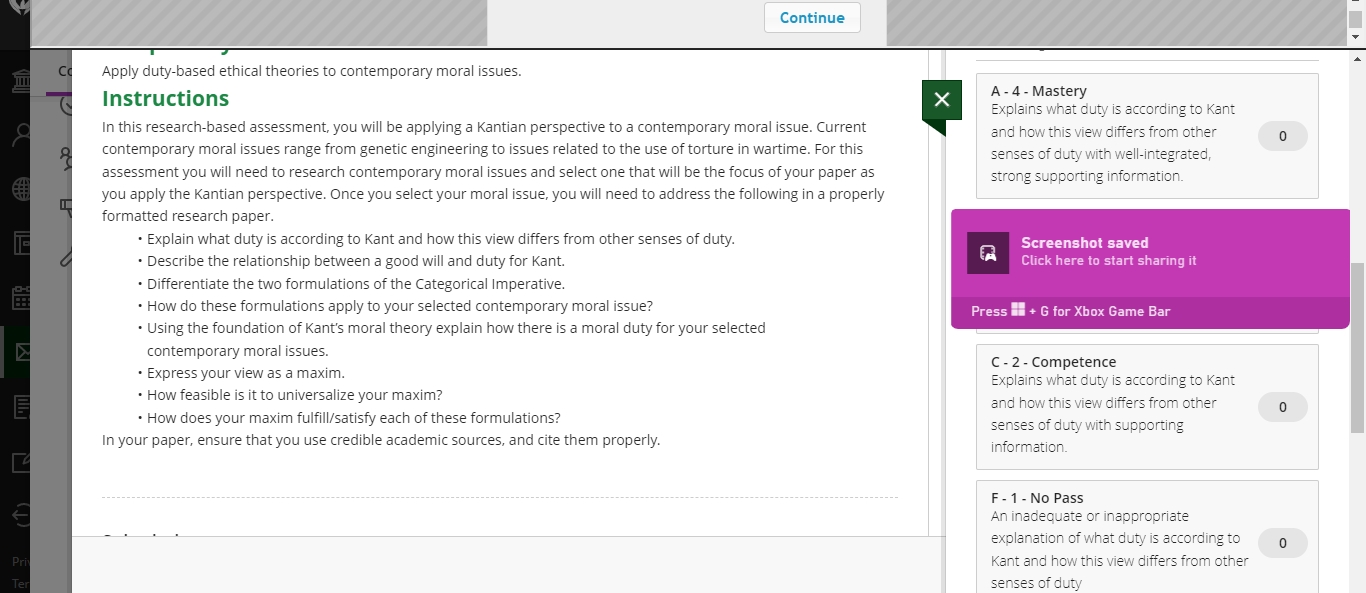
Task: Open the Calendar icon in left sidebar
Action: pos(19,298)
